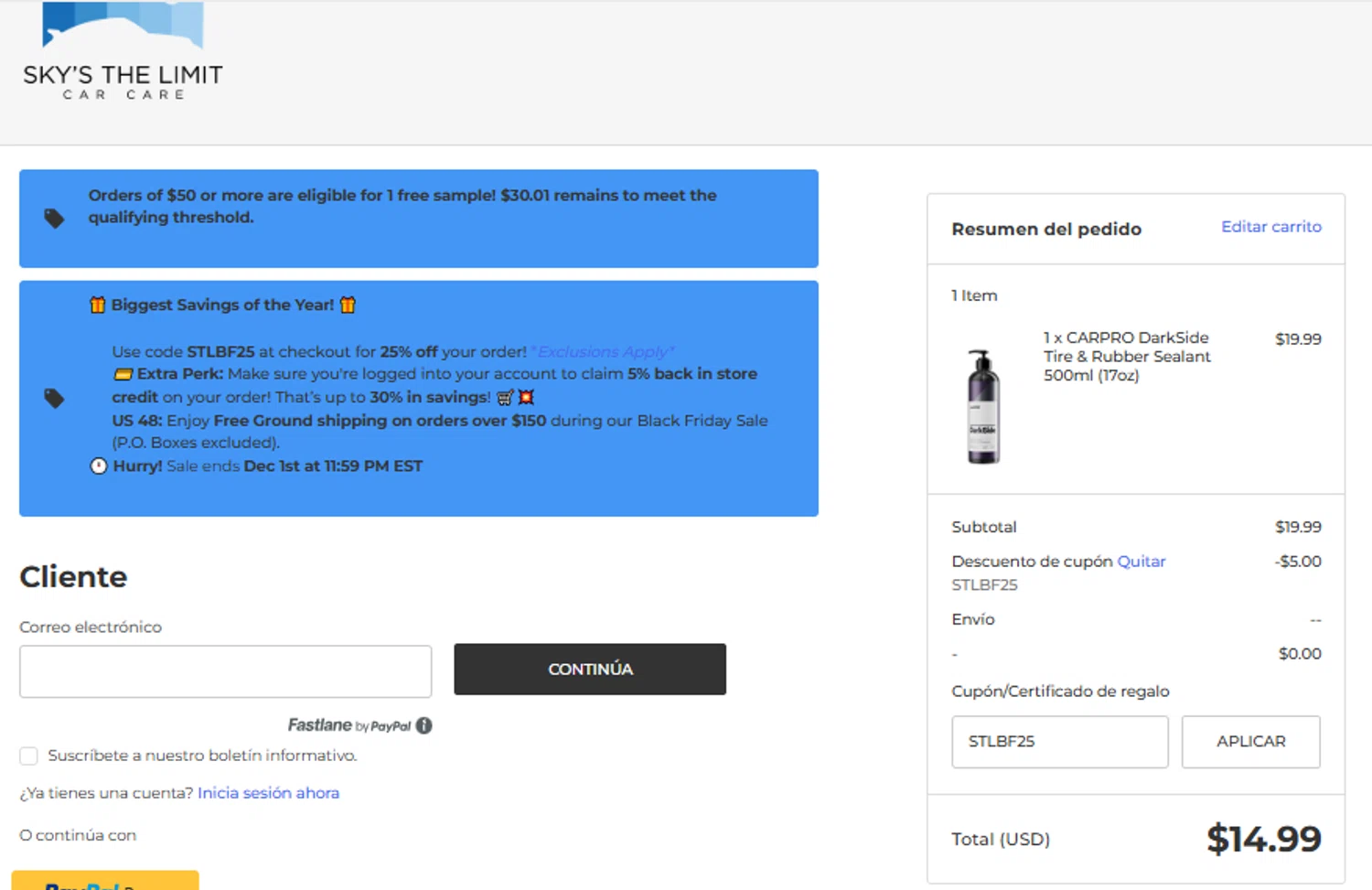Click the Hurry! Sale ends Dec 1st text
1372x890 pixels.
[x=268, y=466]
